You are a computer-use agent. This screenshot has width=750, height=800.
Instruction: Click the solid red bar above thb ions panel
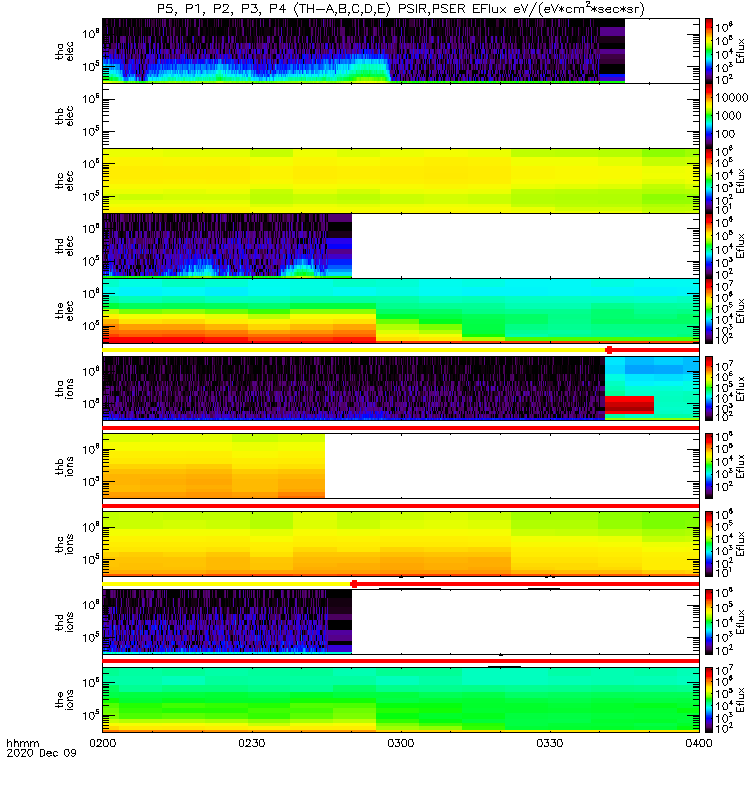tap(401, 428)
